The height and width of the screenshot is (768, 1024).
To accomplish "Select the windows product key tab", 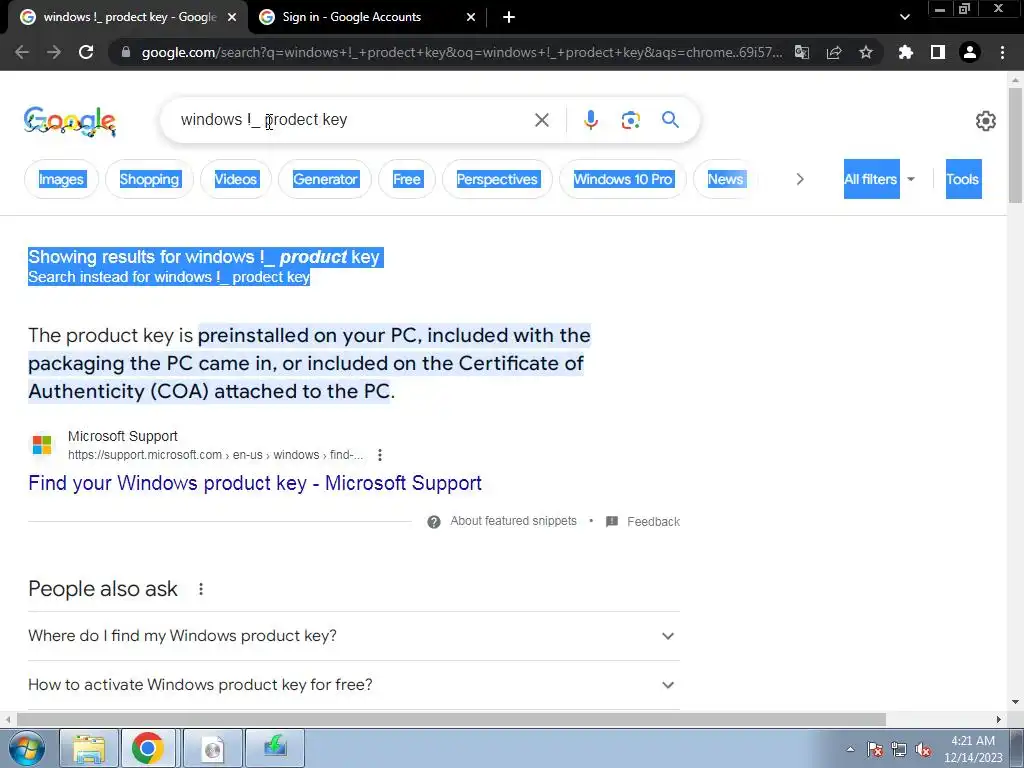I will tap(129, 17).
